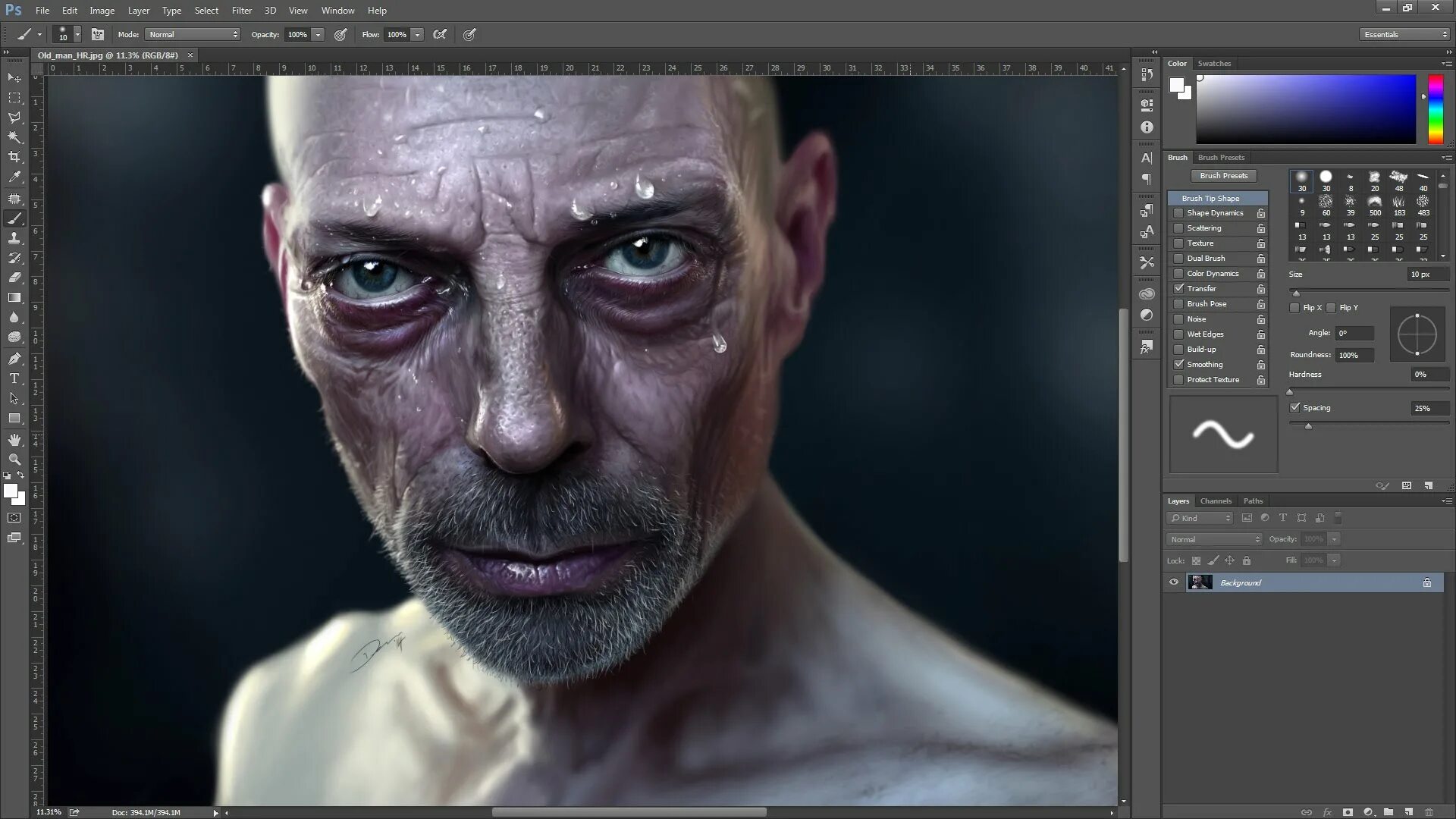Open the blend mode dropdown Normal
The image size is (1456, 819).
pyautogui.click(x=1214, y=539)
